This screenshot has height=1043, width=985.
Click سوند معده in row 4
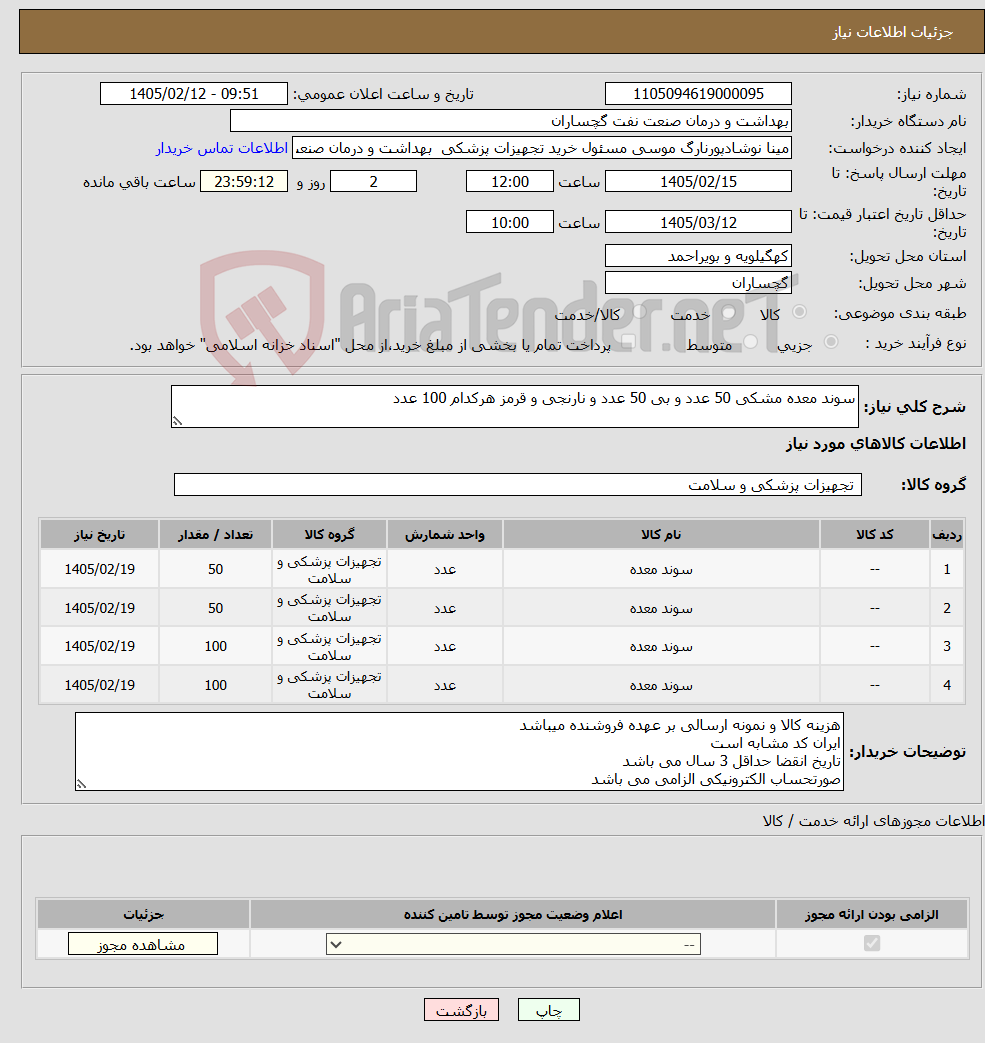[661, 685]
